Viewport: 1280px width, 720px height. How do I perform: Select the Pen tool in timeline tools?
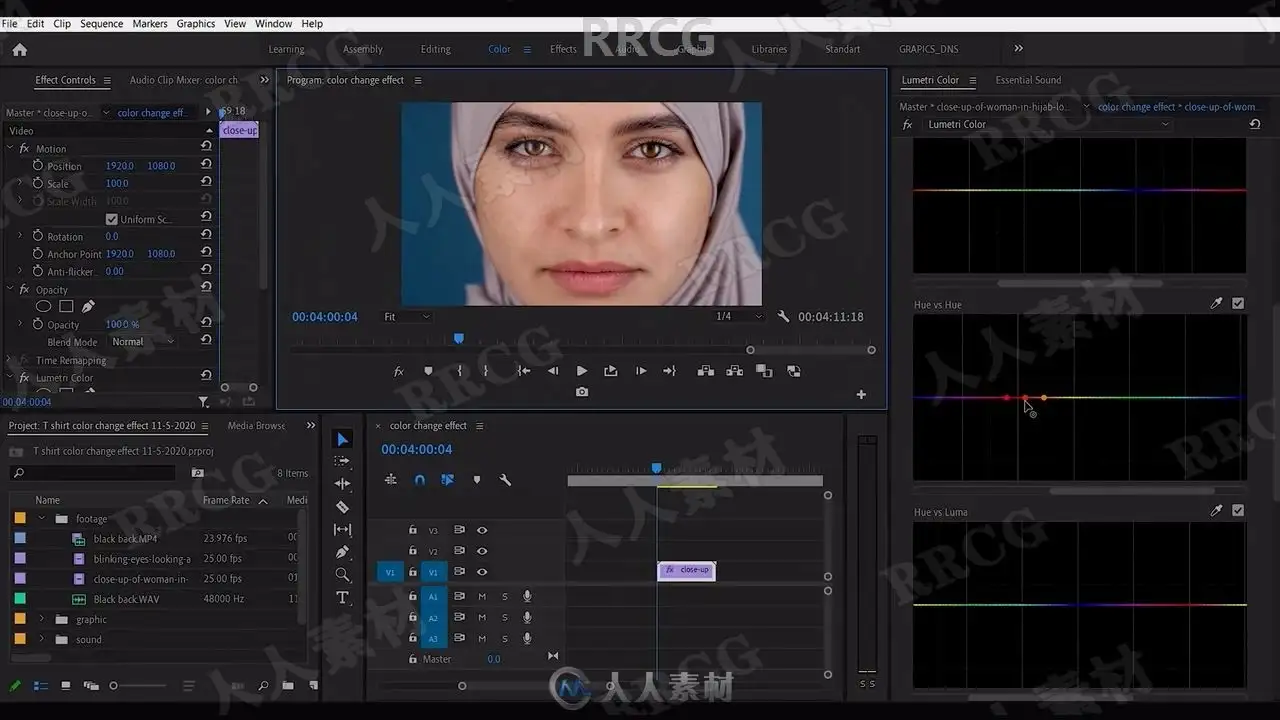tap(342, 552)
